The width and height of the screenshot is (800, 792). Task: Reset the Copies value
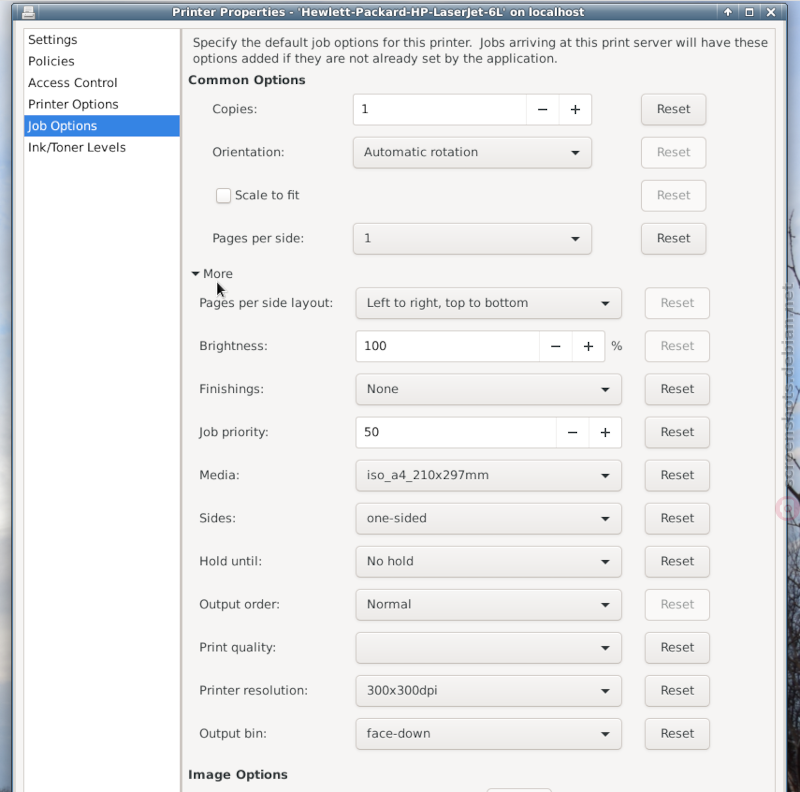673,109
